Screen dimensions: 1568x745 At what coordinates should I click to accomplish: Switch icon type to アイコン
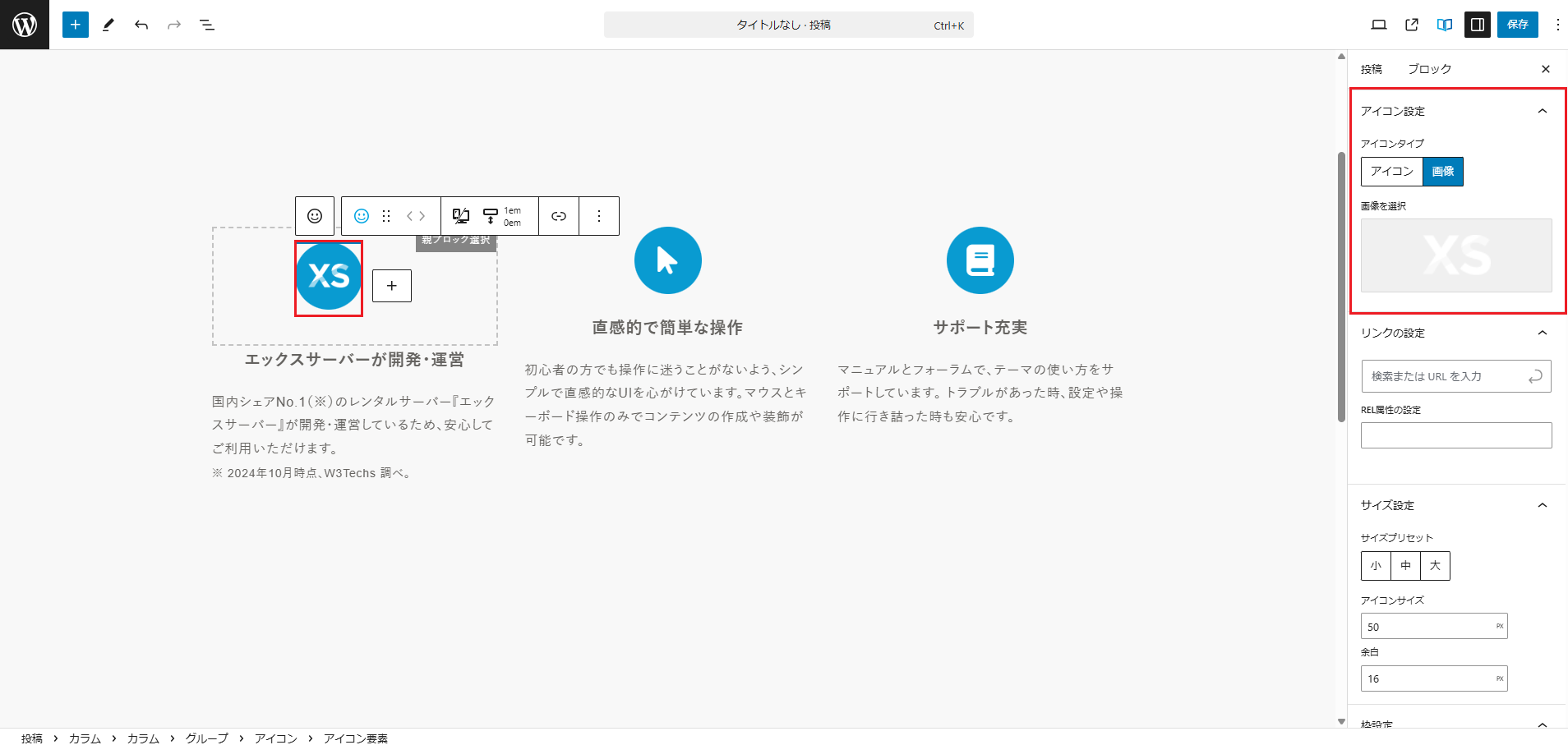point(1392,171)
